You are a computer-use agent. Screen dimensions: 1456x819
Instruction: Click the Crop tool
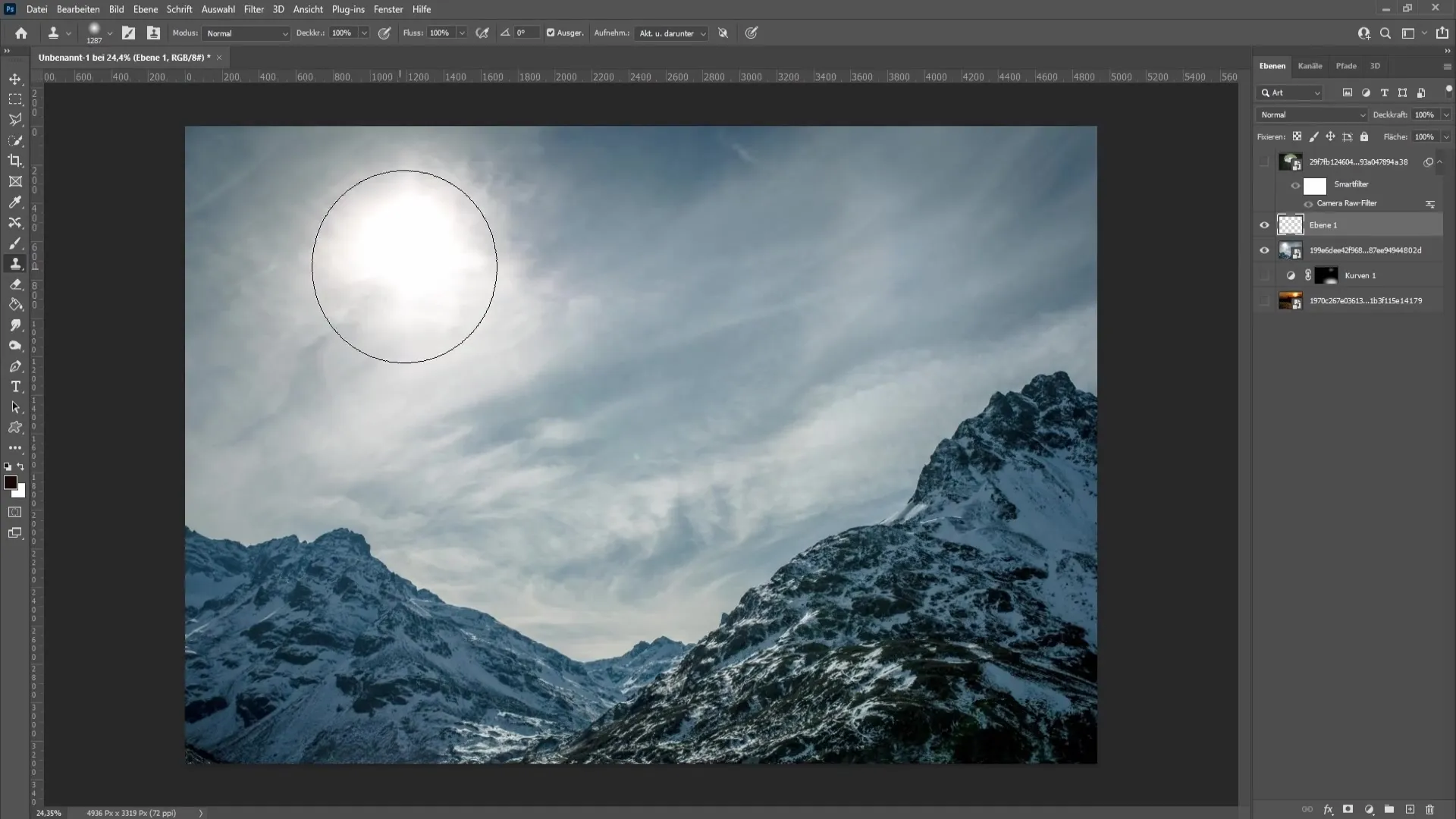(15, 161)
